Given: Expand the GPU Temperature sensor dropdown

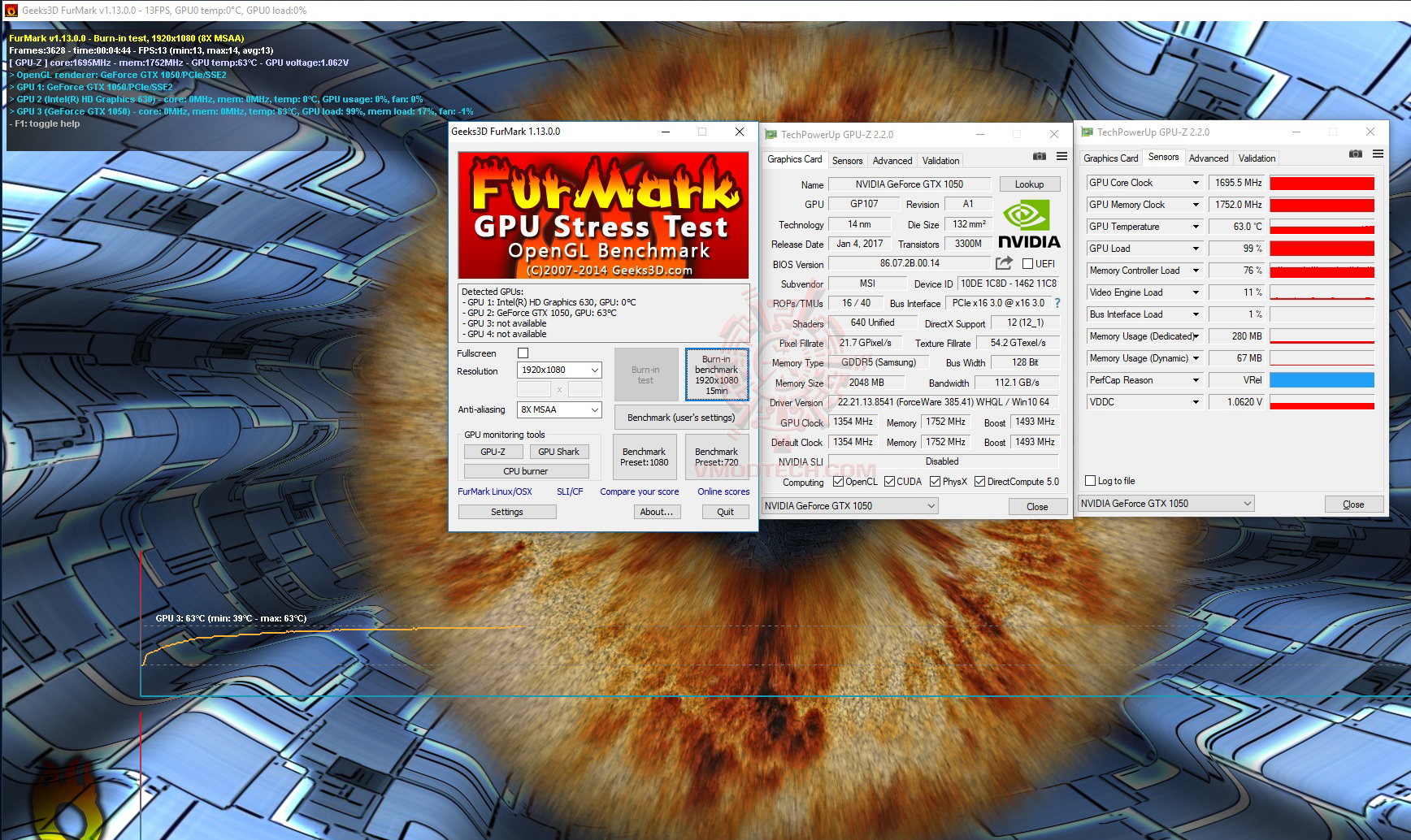Looking at the screenshot, I should tap(1196, 227).
